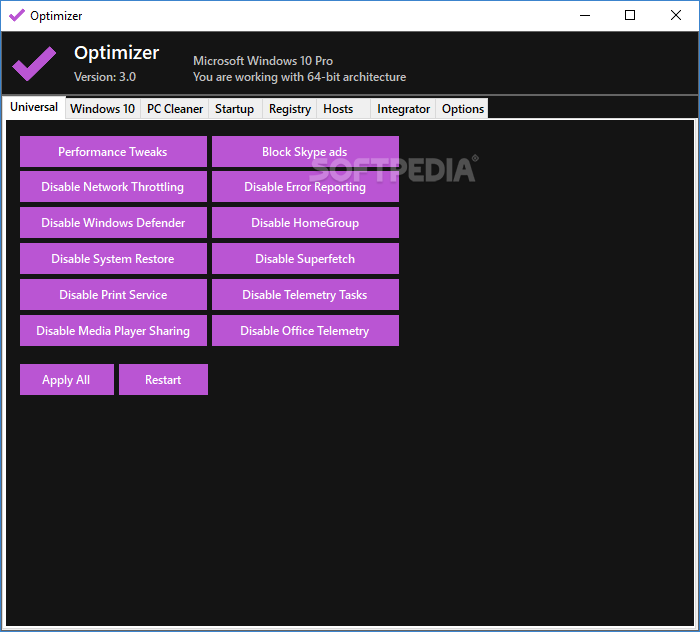Open the Options tab
Viewport: 700px width, 632px height.
point(462,109)
